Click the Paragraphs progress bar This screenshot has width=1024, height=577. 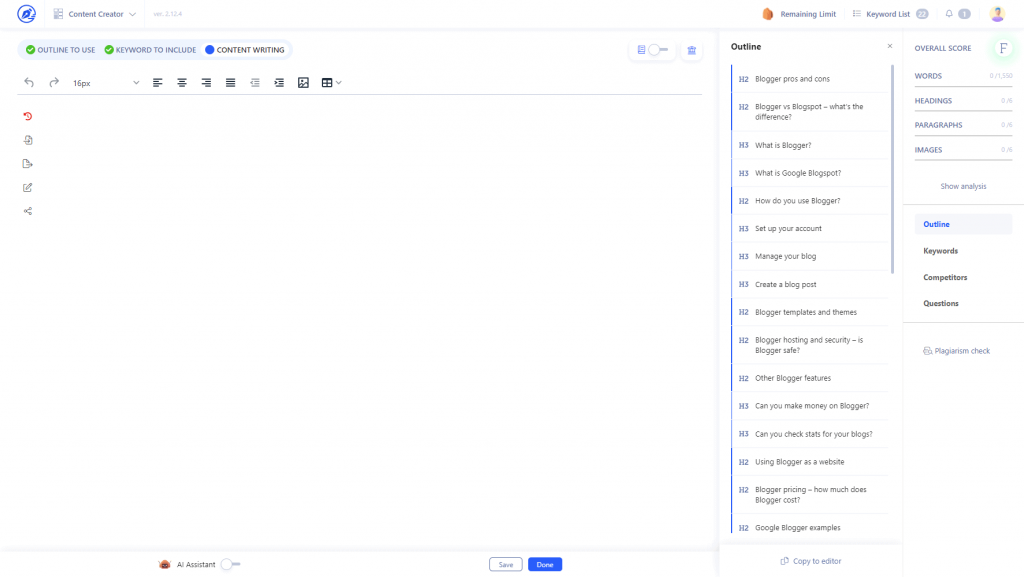(x=963, y=135)
